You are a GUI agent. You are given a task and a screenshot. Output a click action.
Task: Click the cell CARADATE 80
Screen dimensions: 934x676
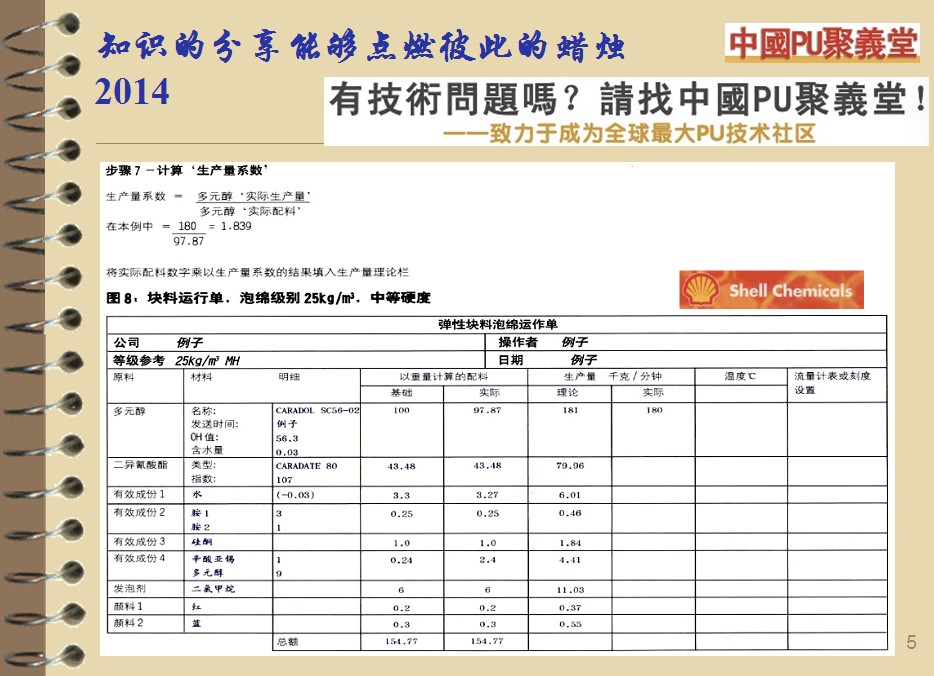tap(306, 466)
